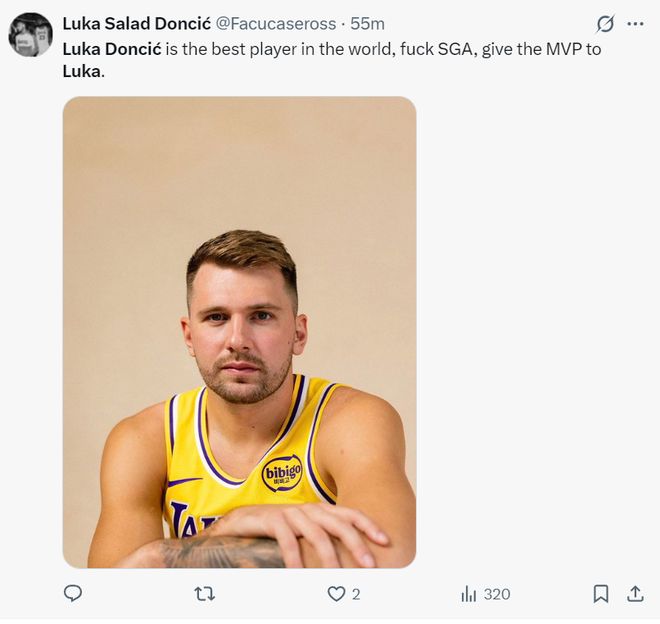
Task: Repost this tweet using the retweet icon
Action: pyautogui.click(x=204, y=594)
